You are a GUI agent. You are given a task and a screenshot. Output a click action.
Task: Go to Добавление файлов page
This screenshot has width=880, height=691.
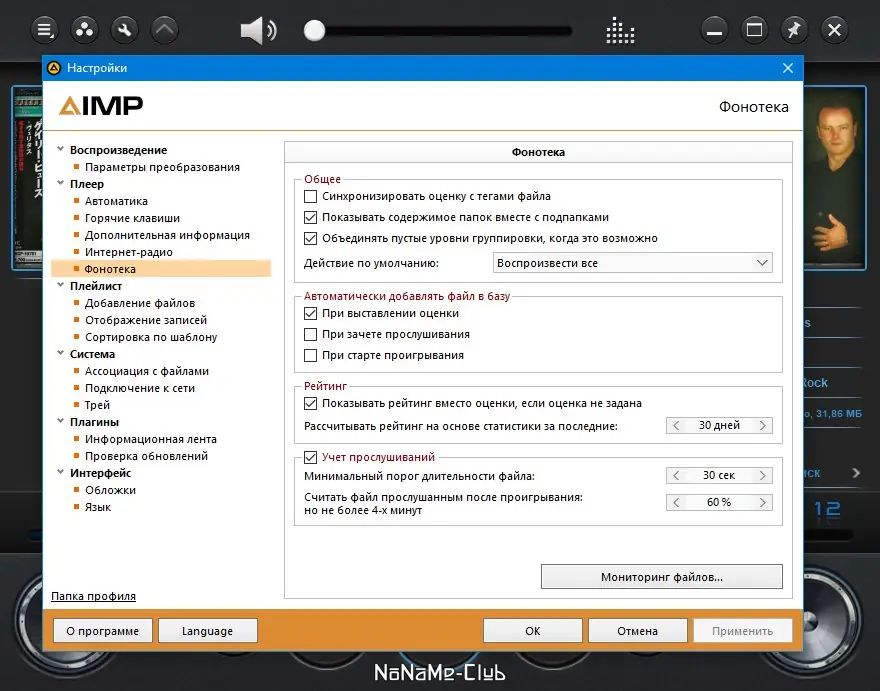click(x=140, y=303)
